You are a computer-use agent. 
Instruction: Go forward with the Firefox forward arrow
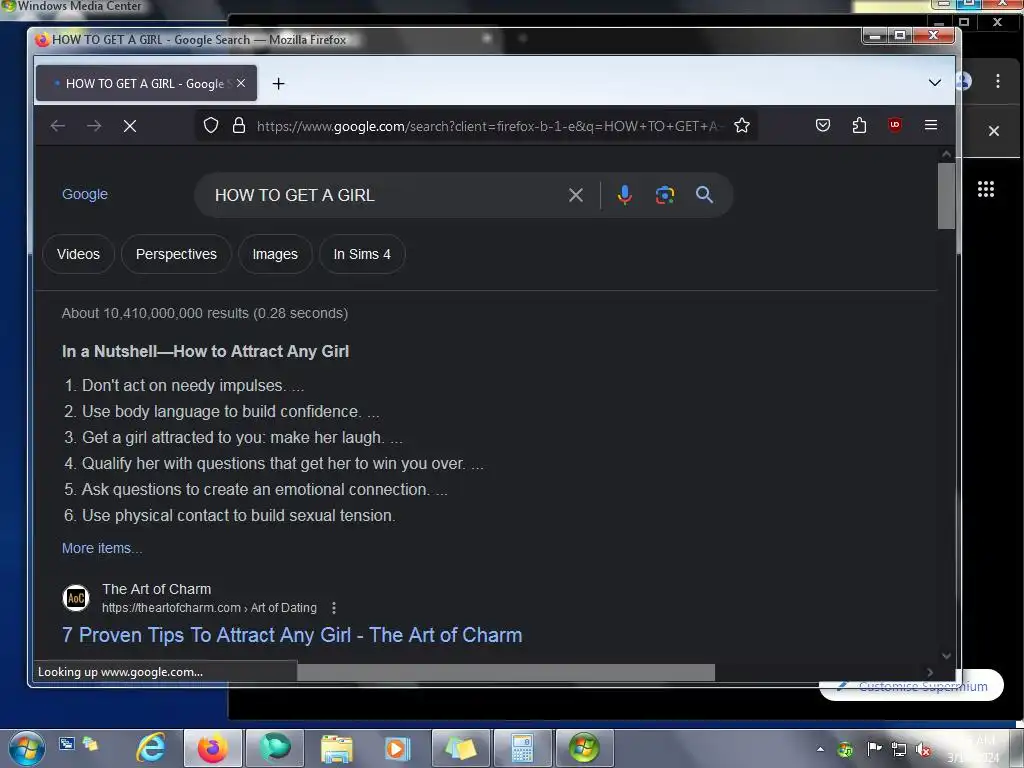click(x=94, y=126)
